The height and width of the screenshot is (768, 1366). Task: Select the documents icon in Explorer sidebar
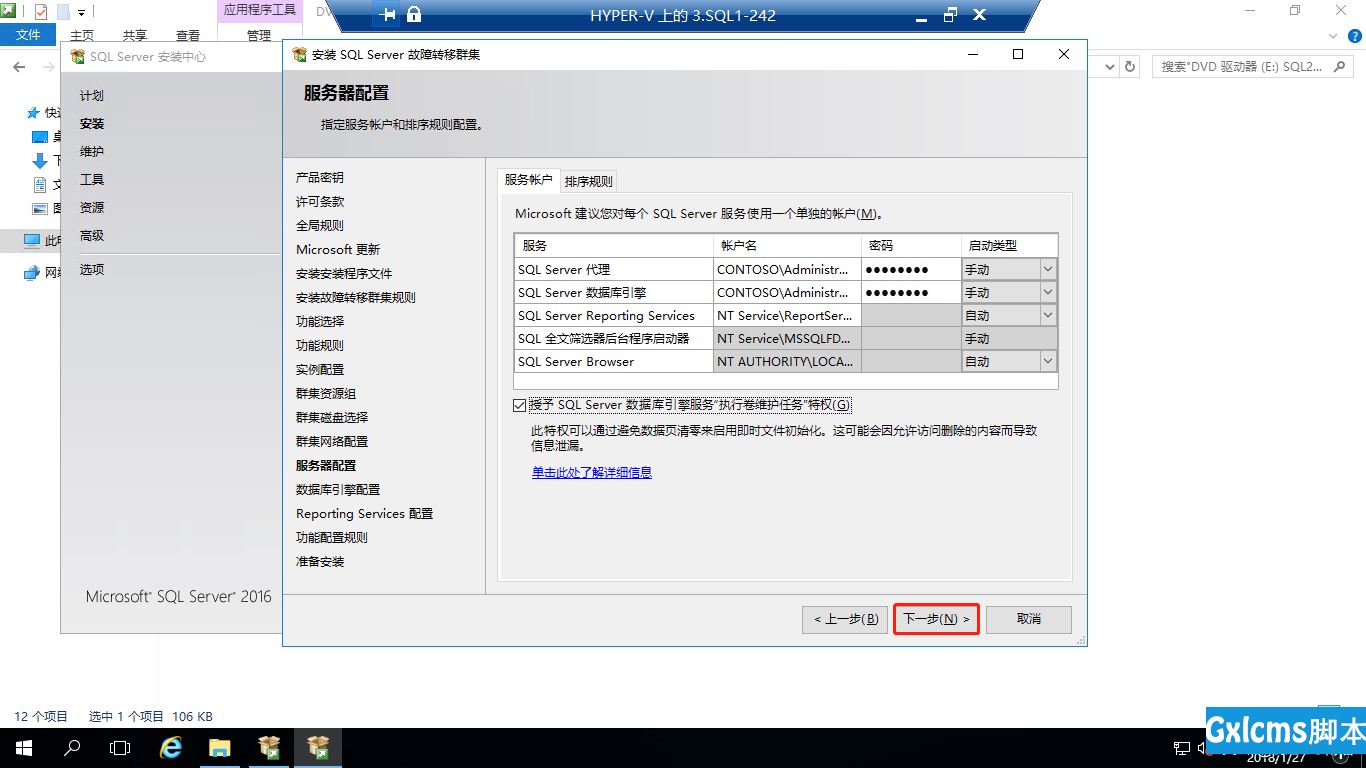pyautogui.click(x=40, y=185)
